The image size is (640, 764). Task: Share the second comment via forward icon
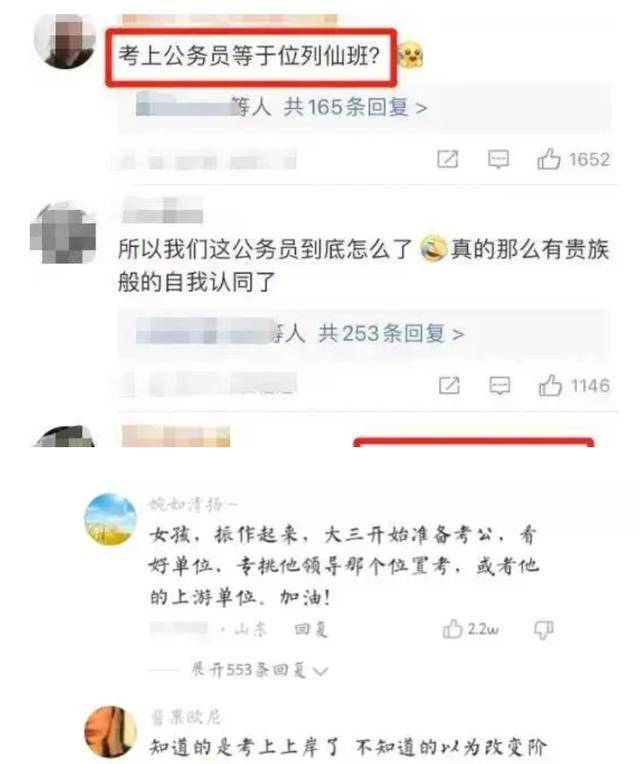coord(449,386)
